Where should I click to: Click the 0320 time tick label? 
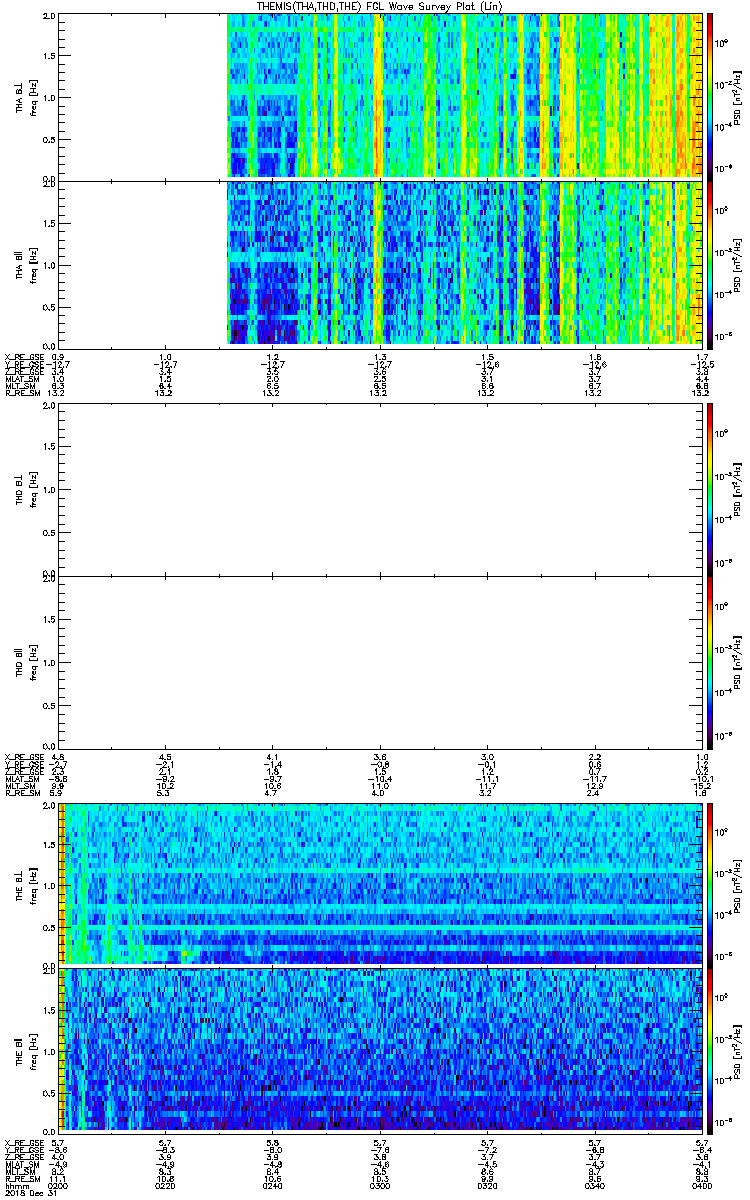click(x=486, y=1184)
